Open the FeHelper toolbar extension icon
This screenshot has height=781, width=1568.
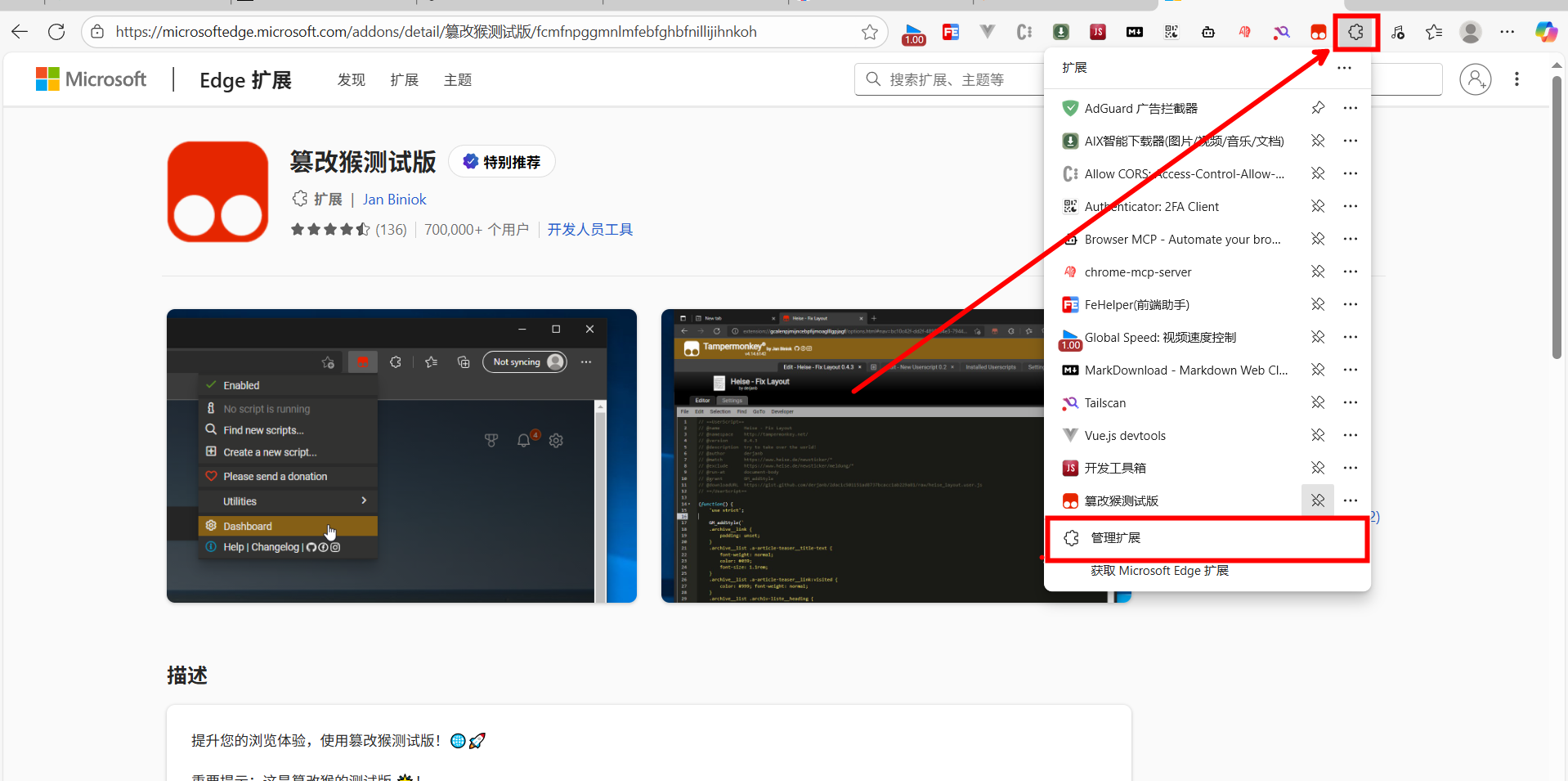pos(951,33)
